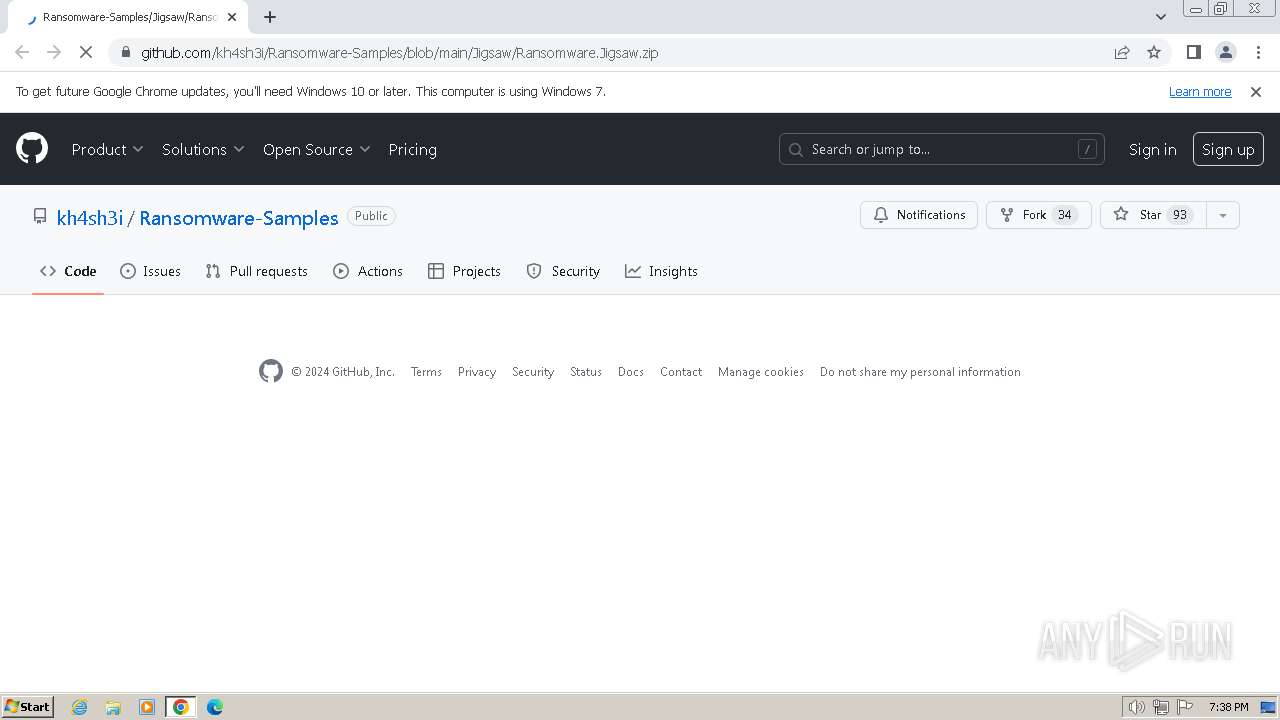This screenshot has width=1280, height=720.
Task: Go back to previous page
Action: [22, 52]
